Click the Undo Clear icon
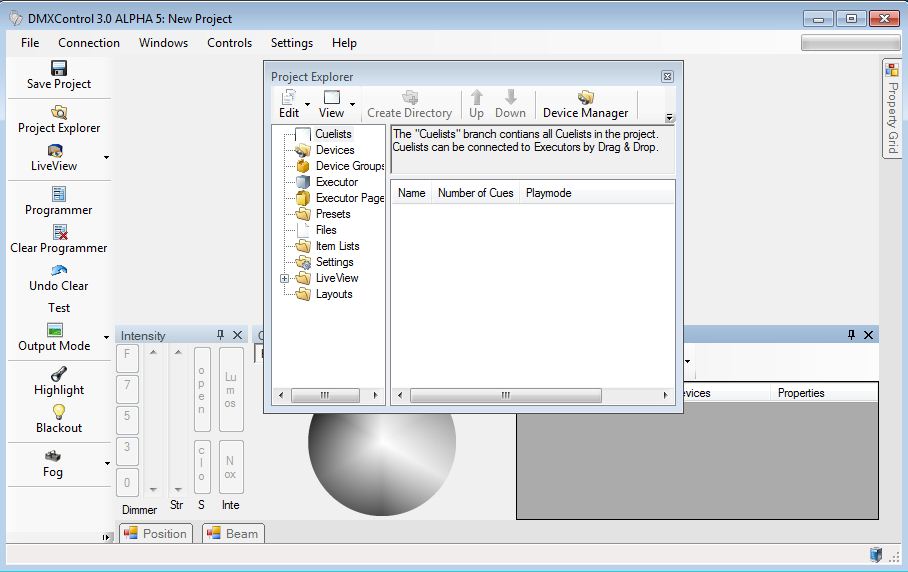The image size is (908, 572). click(59, 270)
